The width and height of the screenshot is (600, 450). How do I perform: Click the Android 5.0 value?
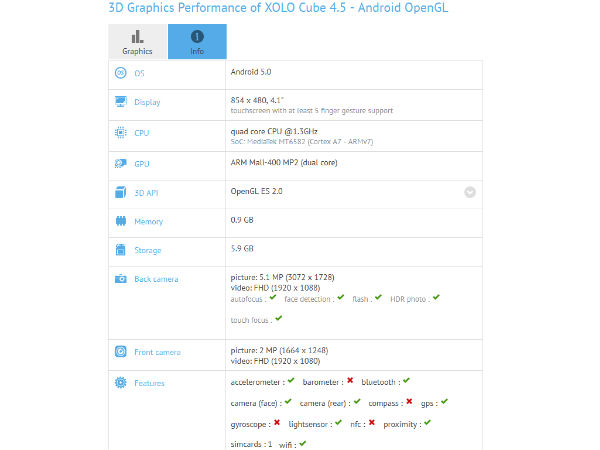coord(251,72)
